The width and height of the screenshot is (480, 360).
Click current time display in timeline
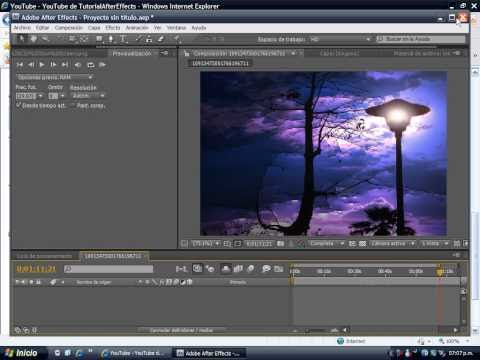point(36,269)
